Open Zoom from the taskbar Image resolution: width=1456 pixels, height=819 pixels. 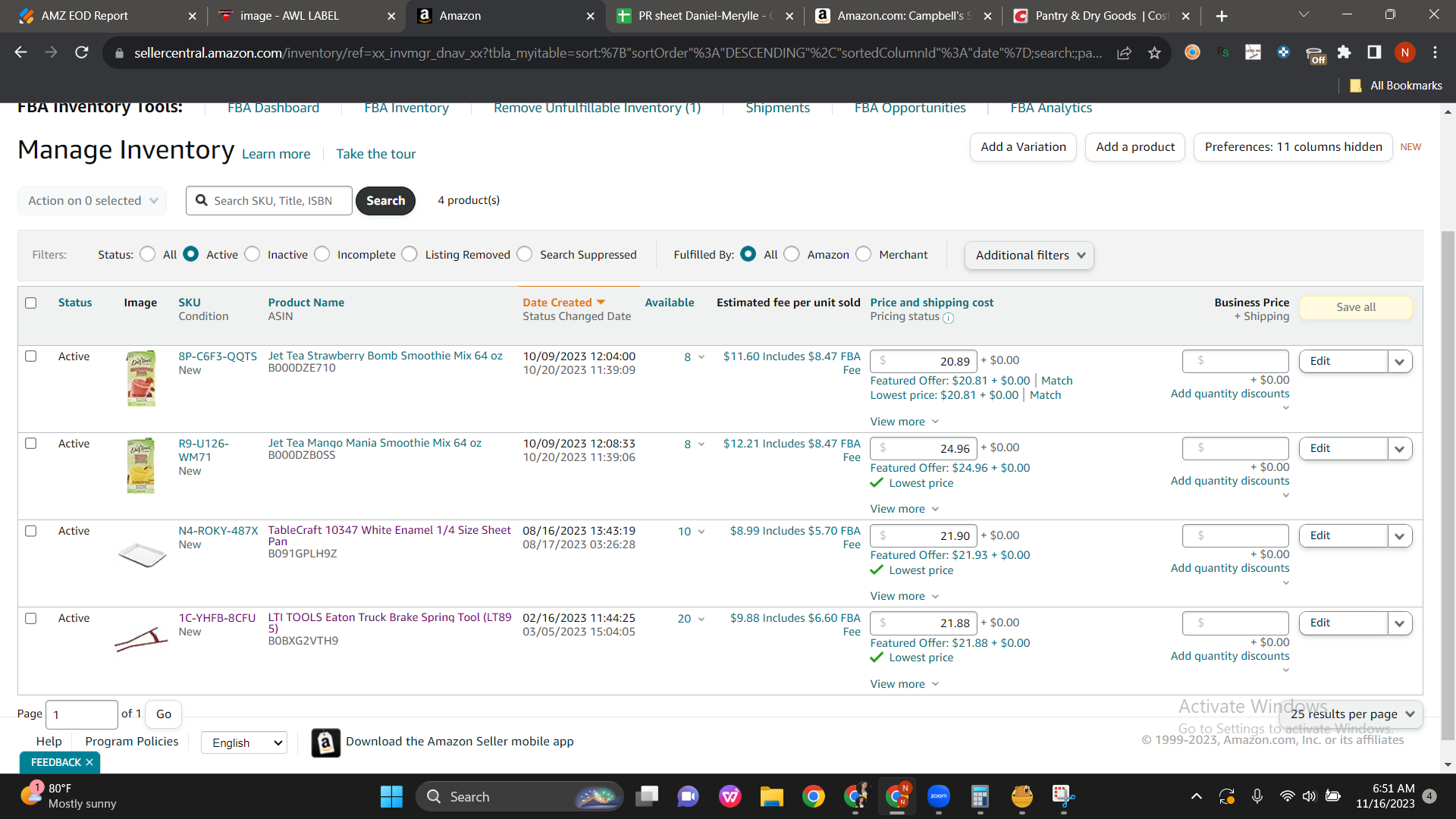pos(939,796)
